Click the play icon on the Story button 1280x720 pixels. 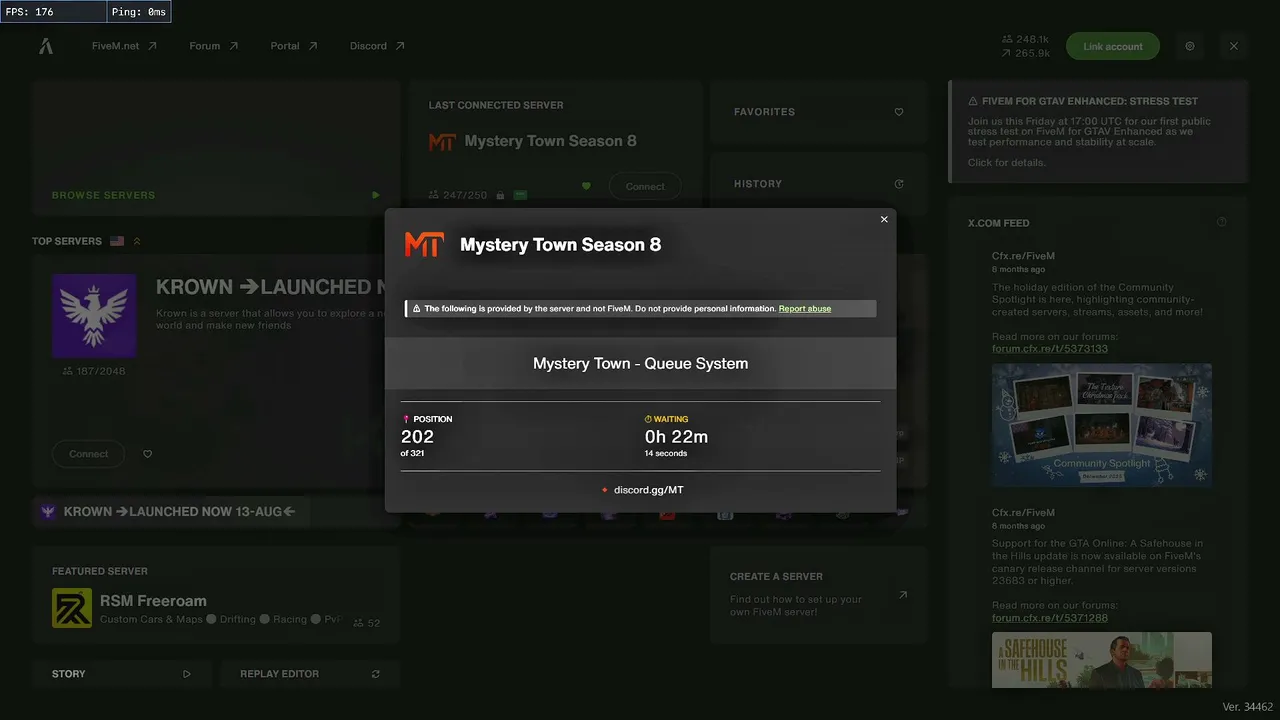tap(187, 674)
